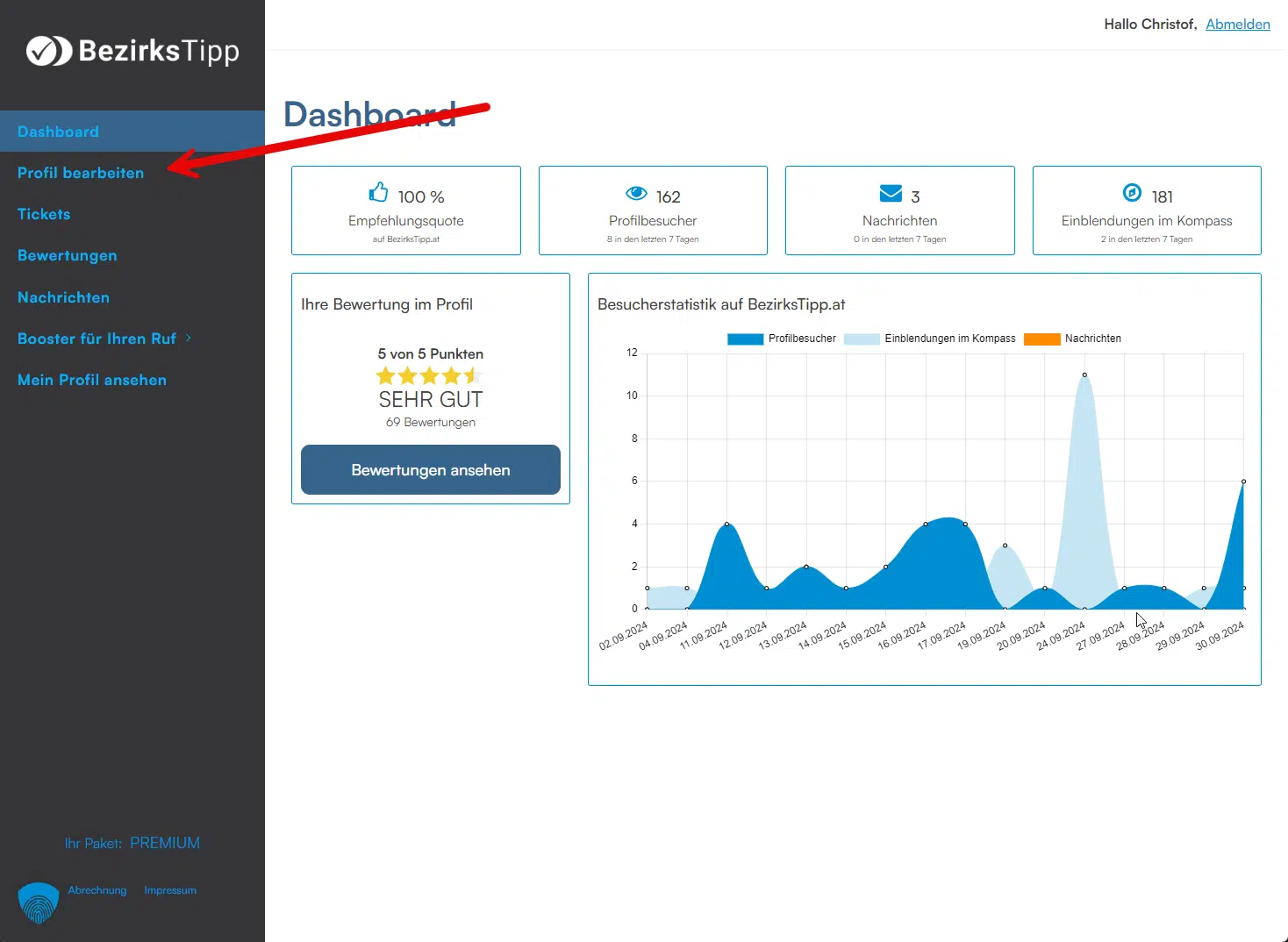The height and width of the screenshot is (942, 1288).
Task: Click the 11.09.2024 peak data point
Action: coord(726,524)
